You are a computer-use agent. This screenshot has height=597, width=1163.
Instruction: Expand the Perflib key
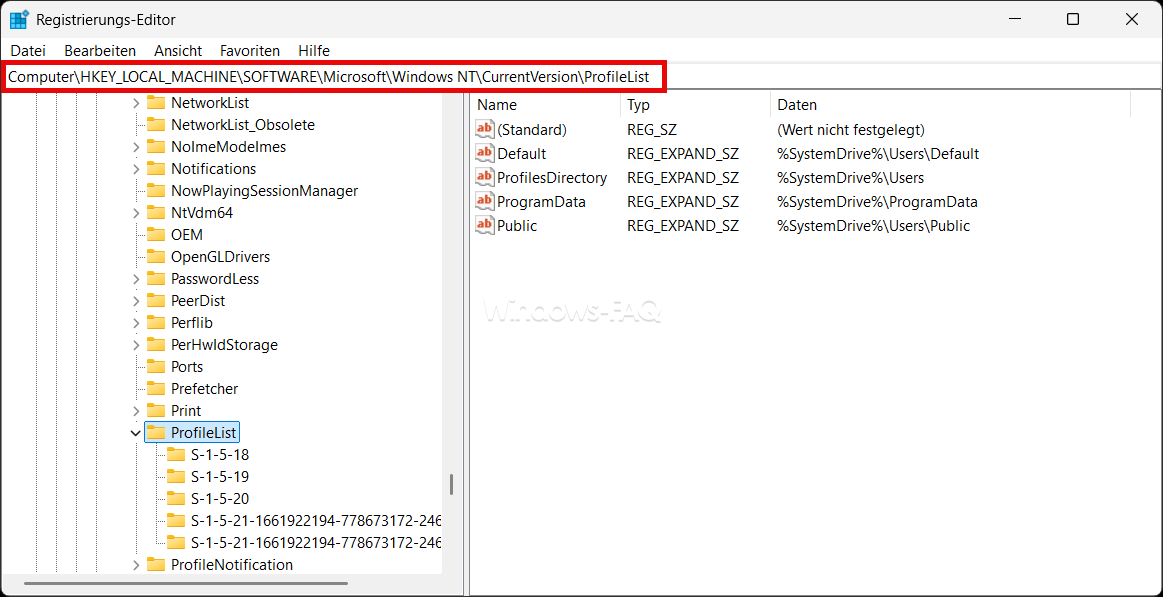pyautogui.click(x=136, y=323)
